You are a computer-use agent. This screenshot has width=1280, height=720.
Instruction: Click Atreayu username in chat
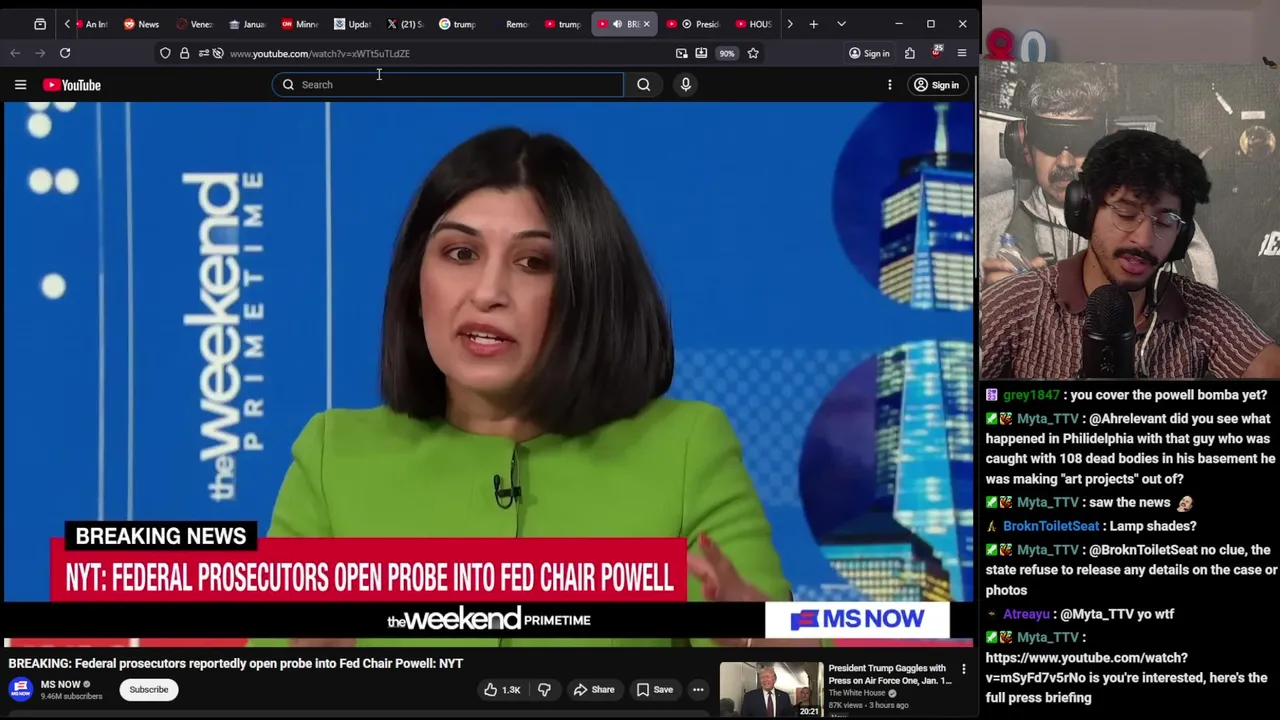[x=1026, y=614]
